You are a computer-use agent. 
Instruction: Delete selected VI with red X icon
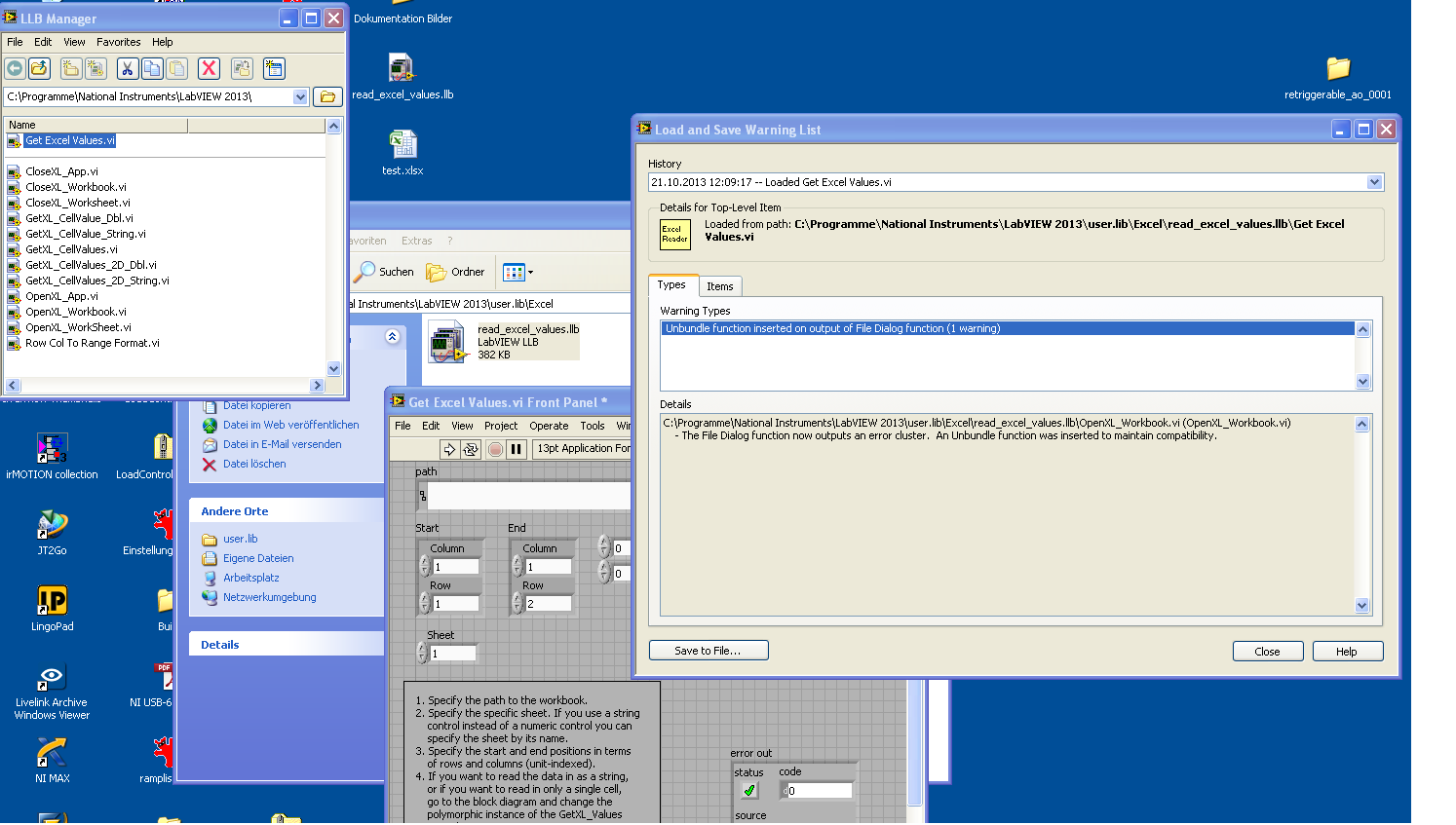[x=209, y=68]
